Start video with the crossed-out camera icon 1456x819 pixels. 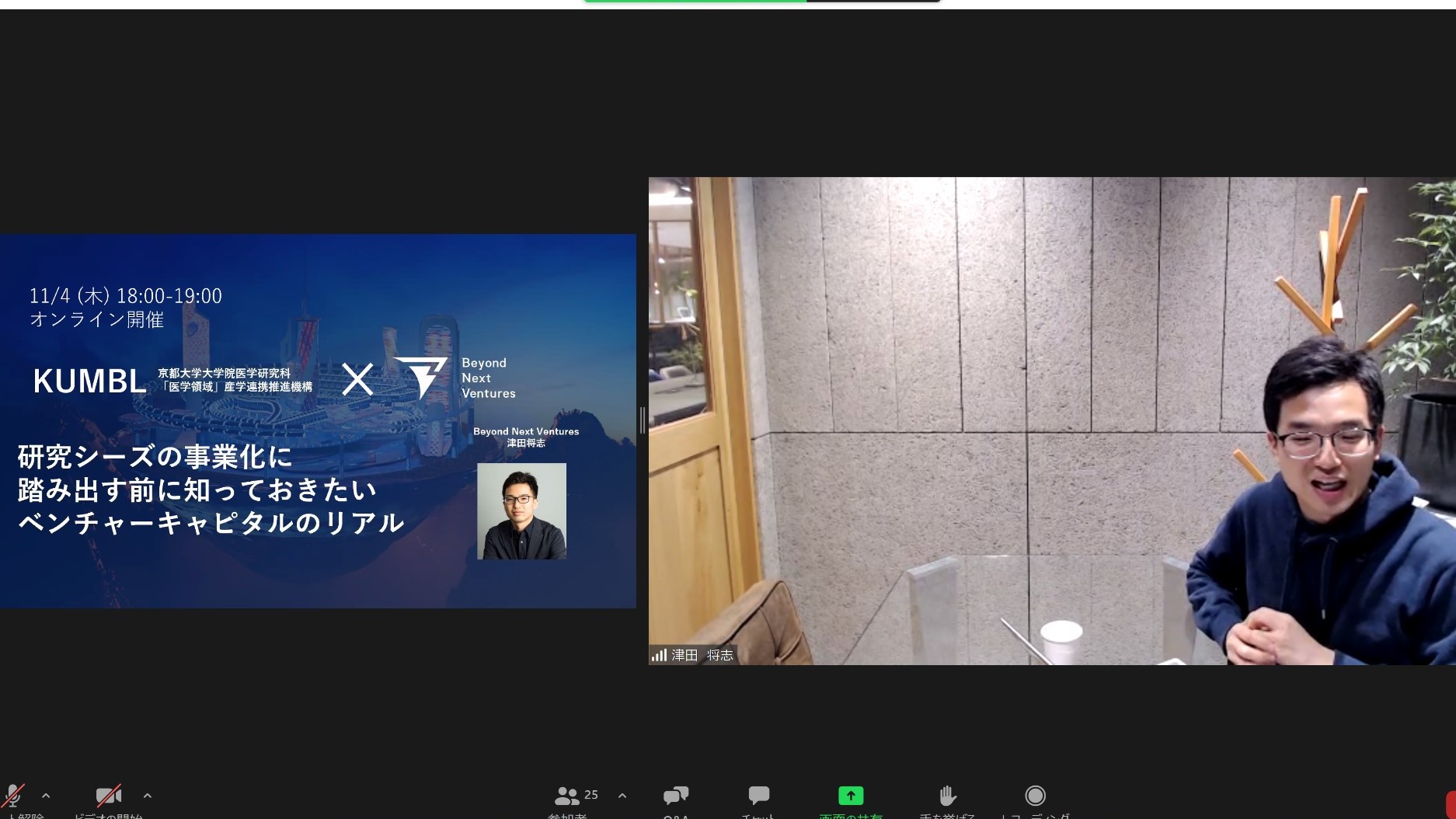coord(109,796)
